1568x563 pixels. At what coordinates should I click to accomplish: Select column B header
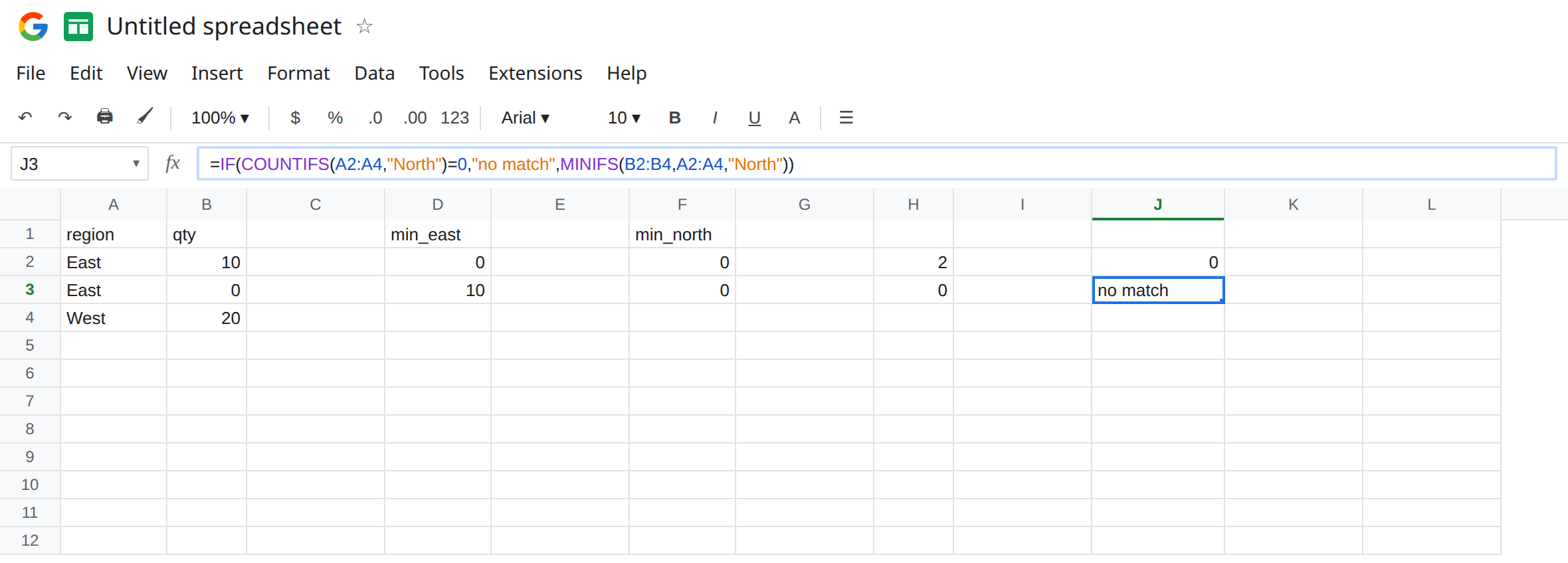206,204
